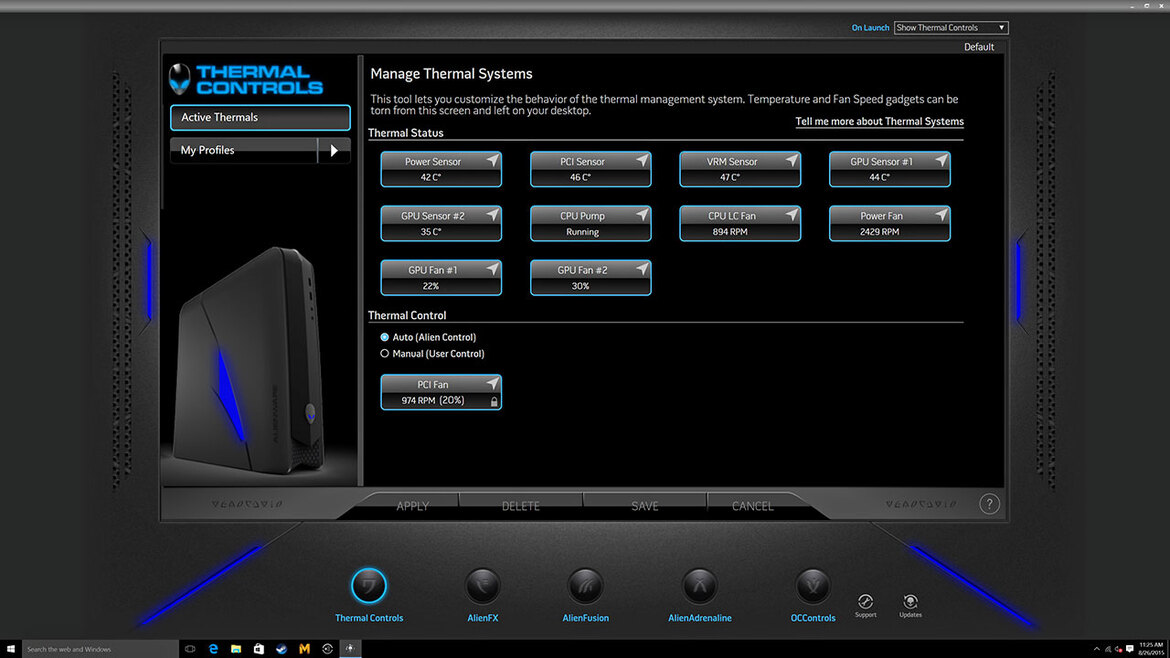The width and height of the screenshot is (1170, 658).
Task: Click the PCI Fan gadget arrow icon
Action: [492, 383]
